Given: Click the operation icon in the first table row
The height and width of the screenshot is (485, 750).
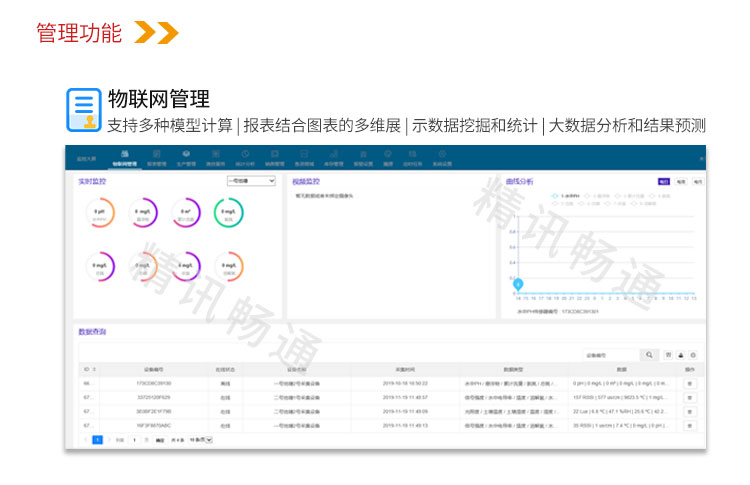Looking at the screenshot, I should click(689, 383).
